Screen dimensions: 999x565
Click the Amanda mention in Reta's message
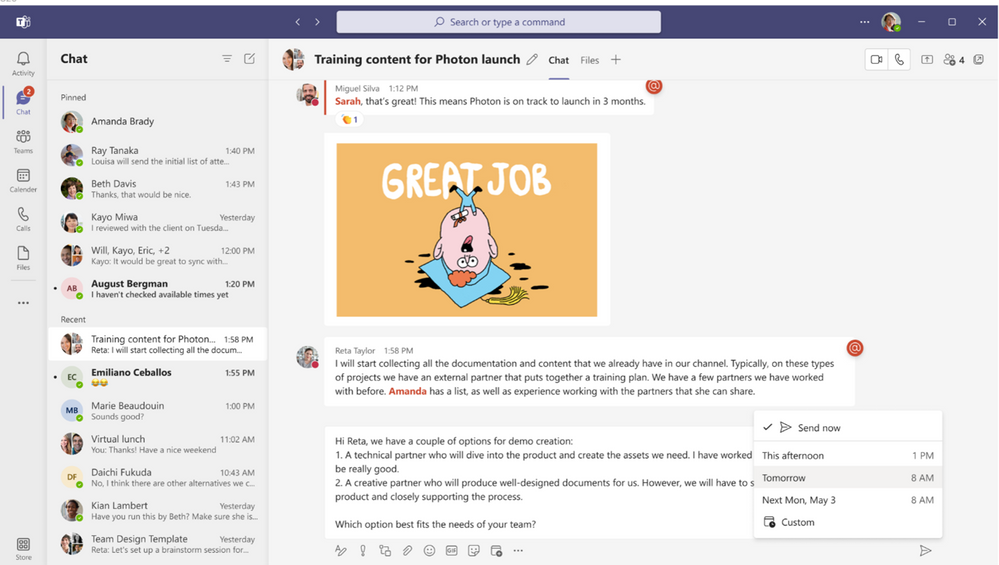tap(407, 391)
